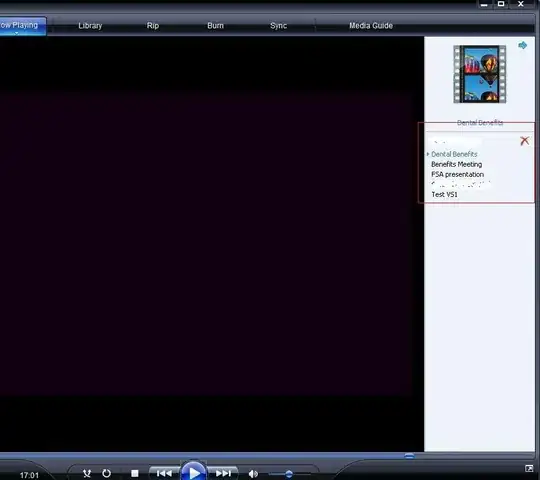Switch to the Sync tab
Screen dimensions: 540x480
pos(278,26)
